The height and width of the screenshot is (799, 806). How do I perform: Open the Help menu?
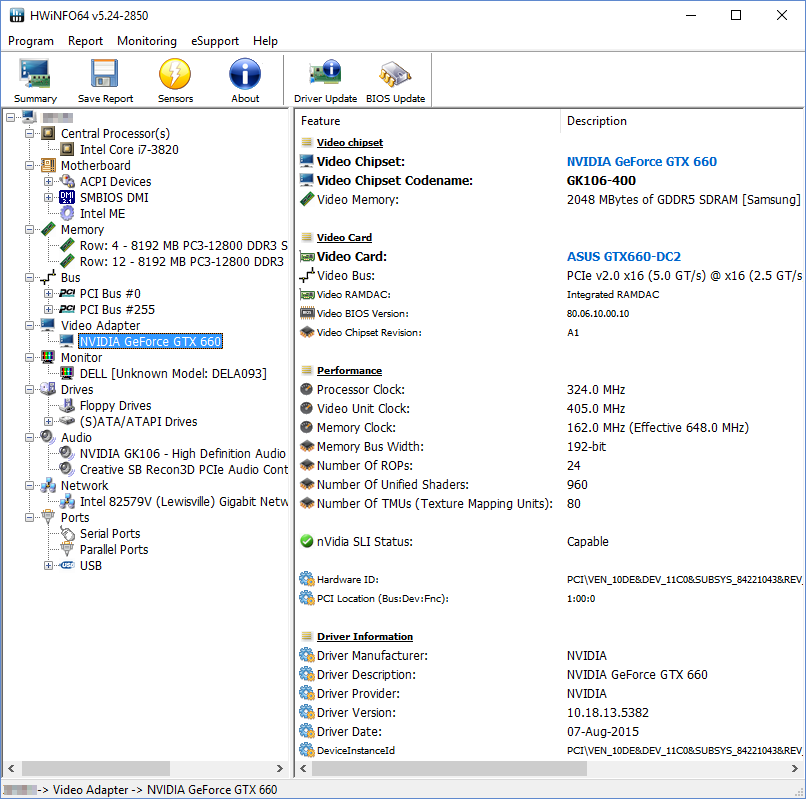(265, 41)
